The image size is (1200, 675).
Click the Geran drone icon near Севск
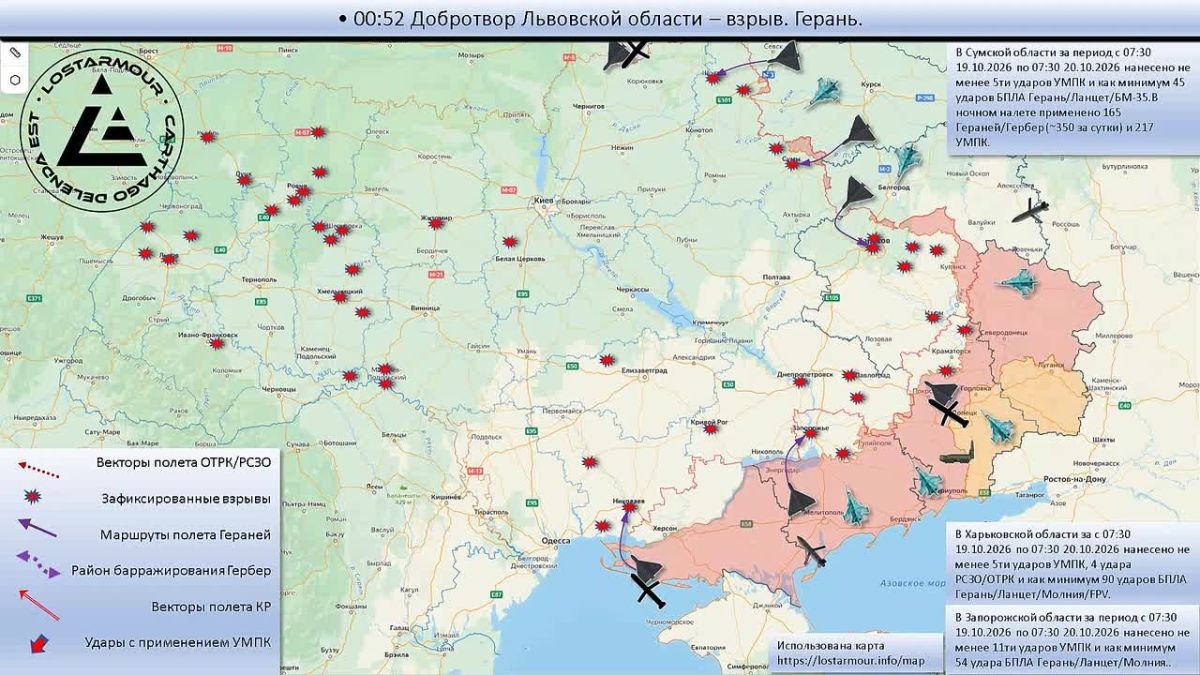[787, 56]
